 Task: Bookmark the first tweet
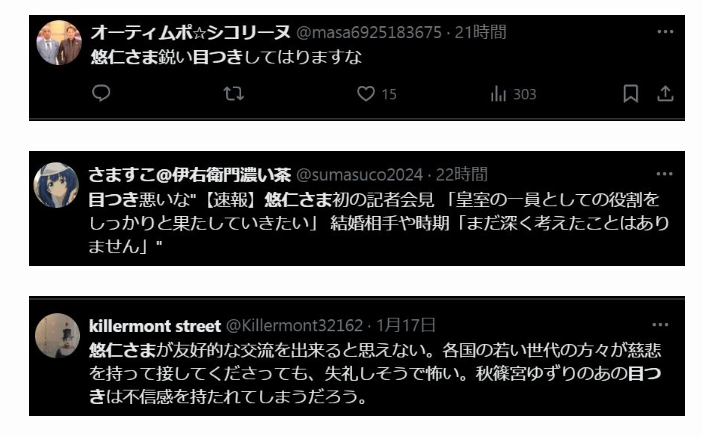(x=631, y=94)
